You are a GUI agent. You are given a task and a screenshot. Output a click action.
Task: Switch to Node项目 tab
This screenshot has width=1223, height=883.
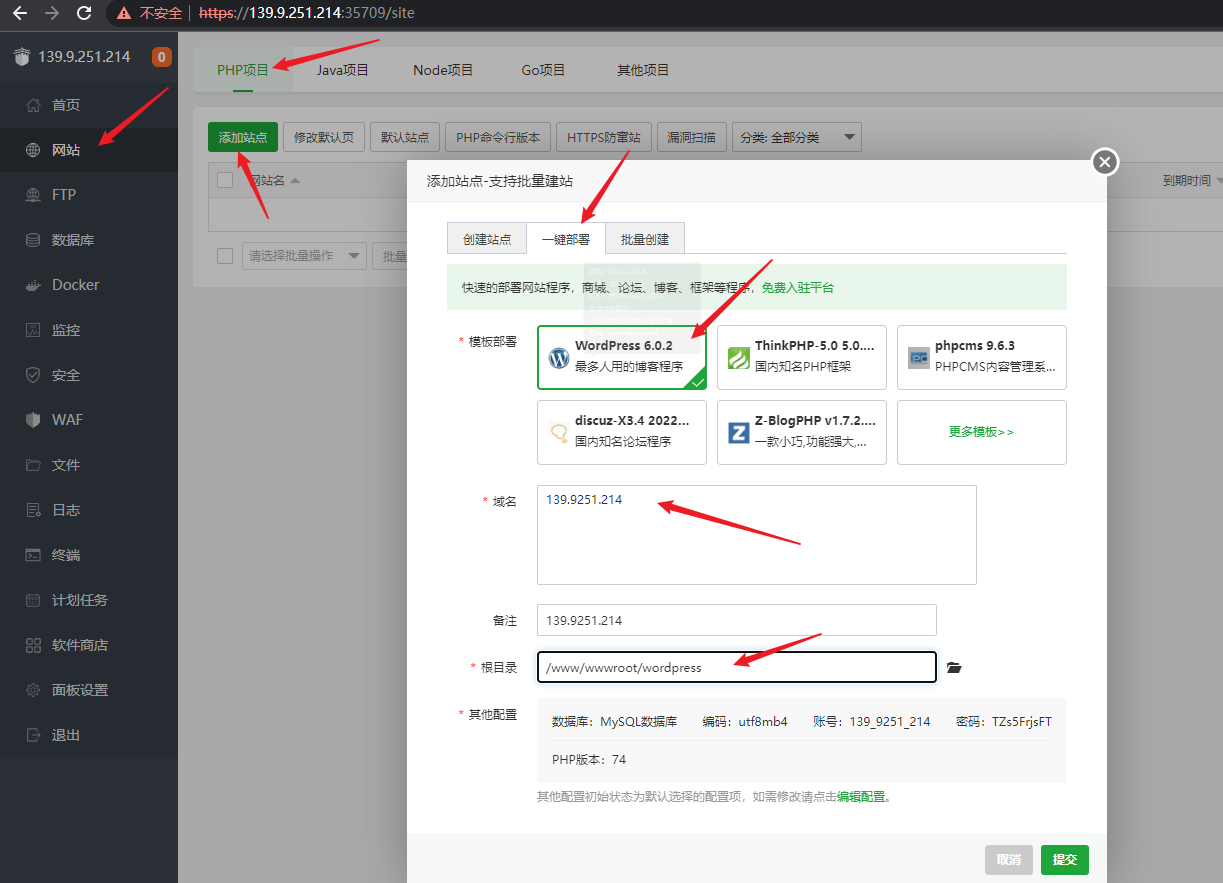click(443, 70)
